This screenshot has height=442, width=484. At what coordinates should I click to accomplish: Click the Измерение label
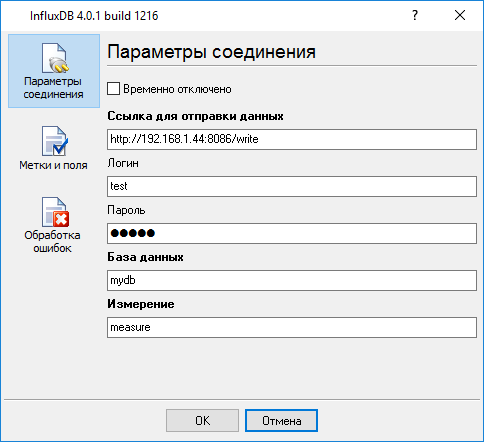point(141,304)
